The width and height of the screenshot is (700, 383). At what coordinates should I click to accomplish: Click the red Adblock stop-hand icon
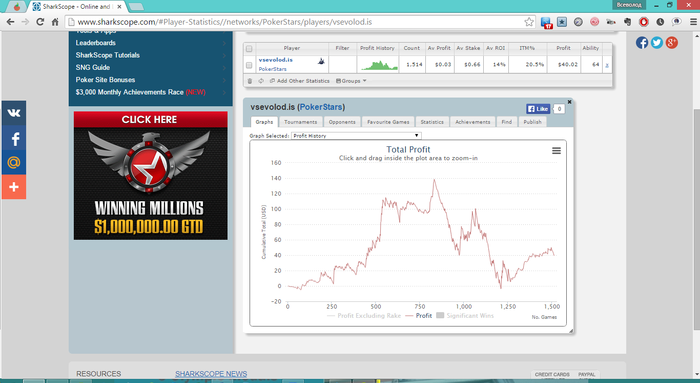coord(644,21)
